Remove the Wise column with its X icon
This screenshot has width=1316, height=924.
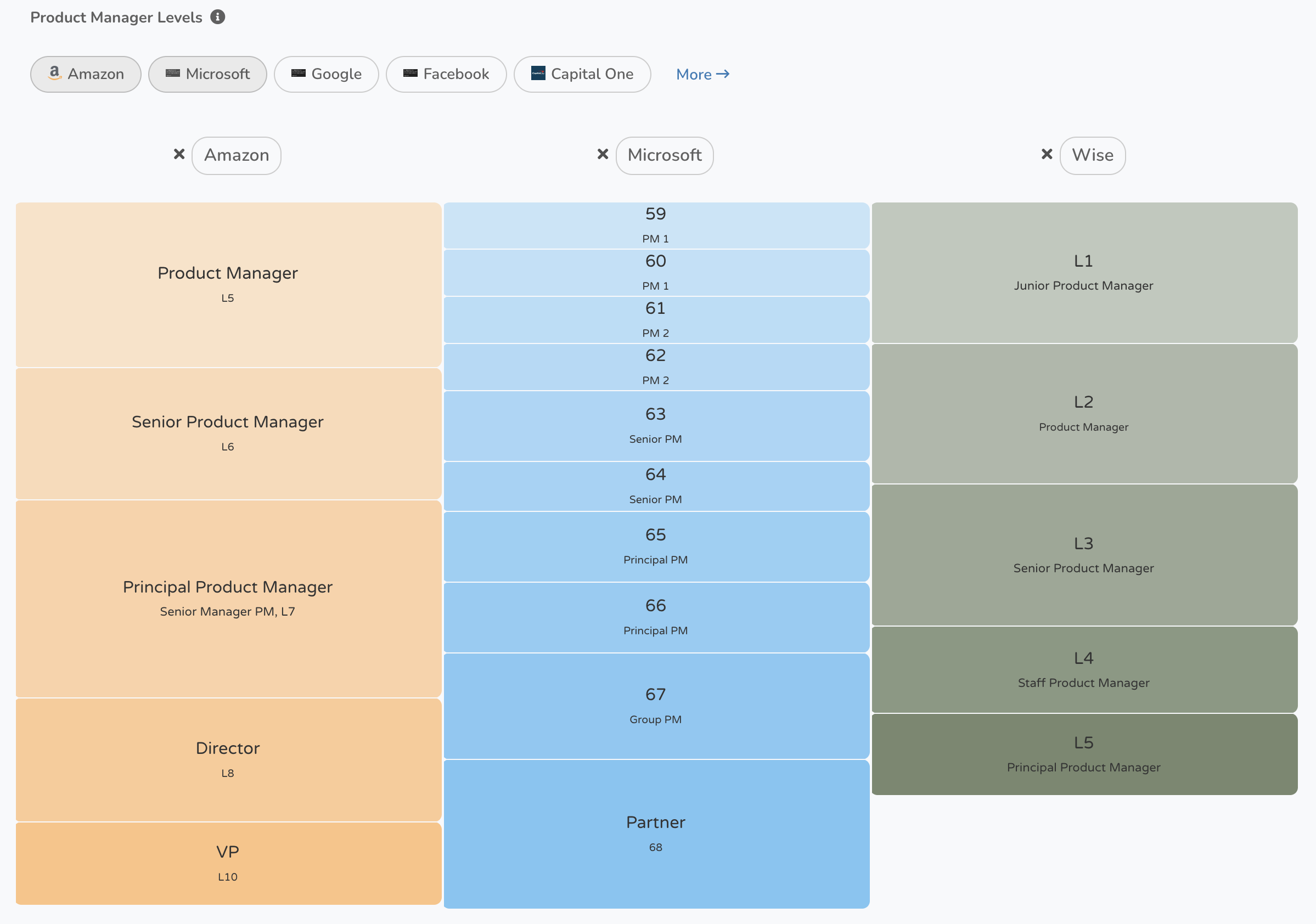pyautogui.click(x=1047, y=154)
